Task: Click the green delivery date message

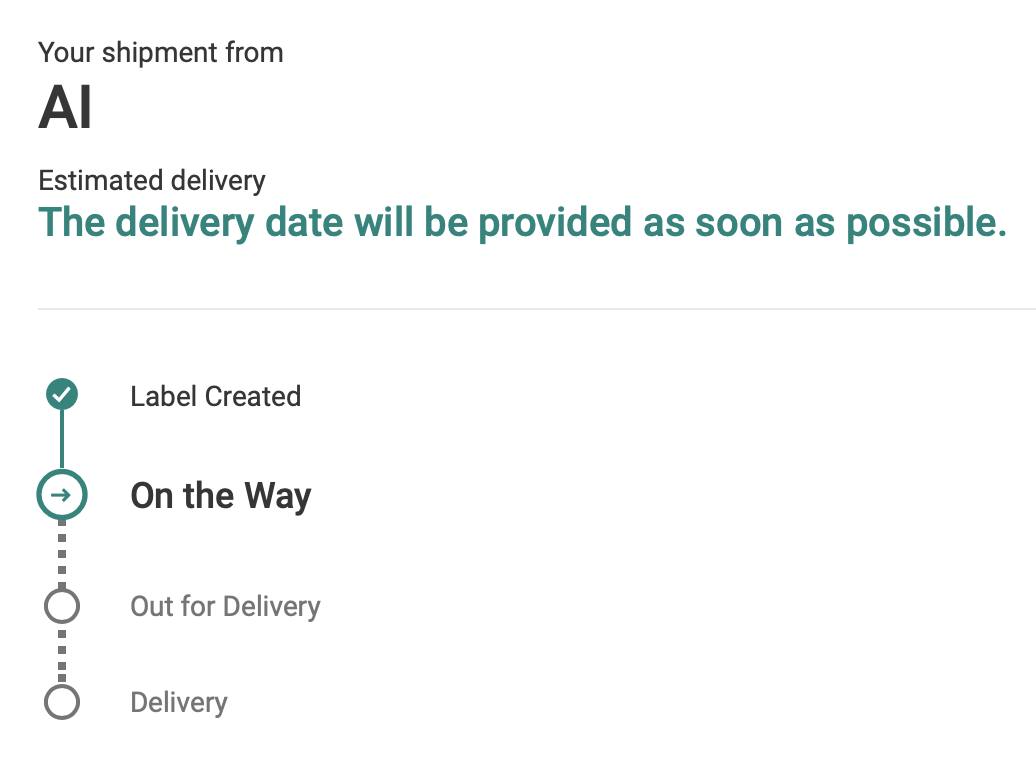Action: [523, 223]
